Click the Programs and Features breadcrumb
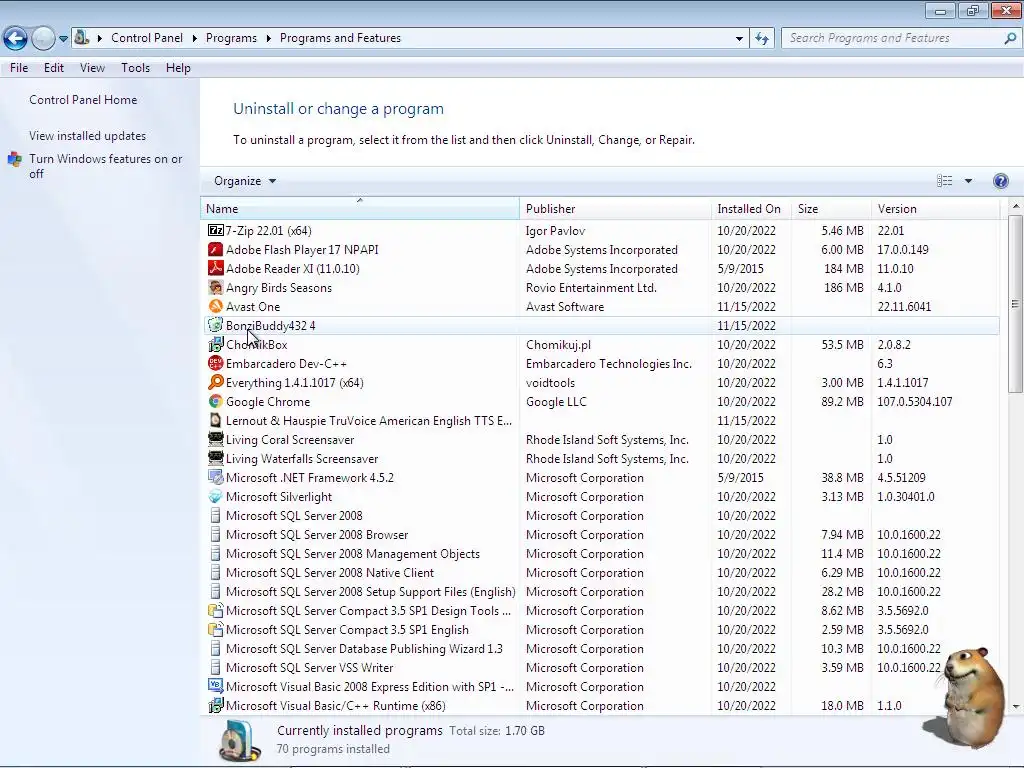1024x768 pixels. pyautogui.click(x=340, y=39)
